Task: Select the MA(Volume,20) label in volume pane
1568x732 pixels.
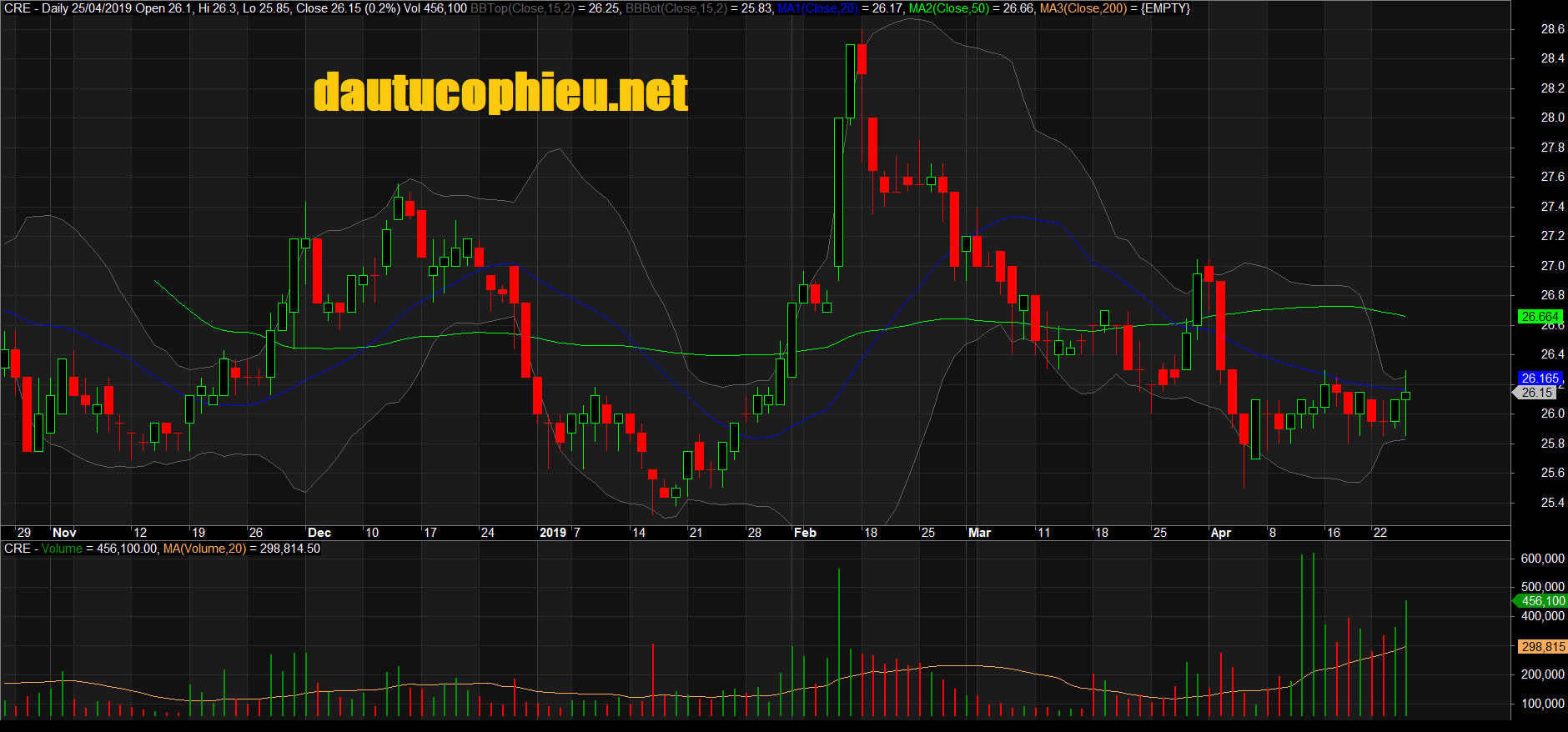Action: click(x=204, y=549)
